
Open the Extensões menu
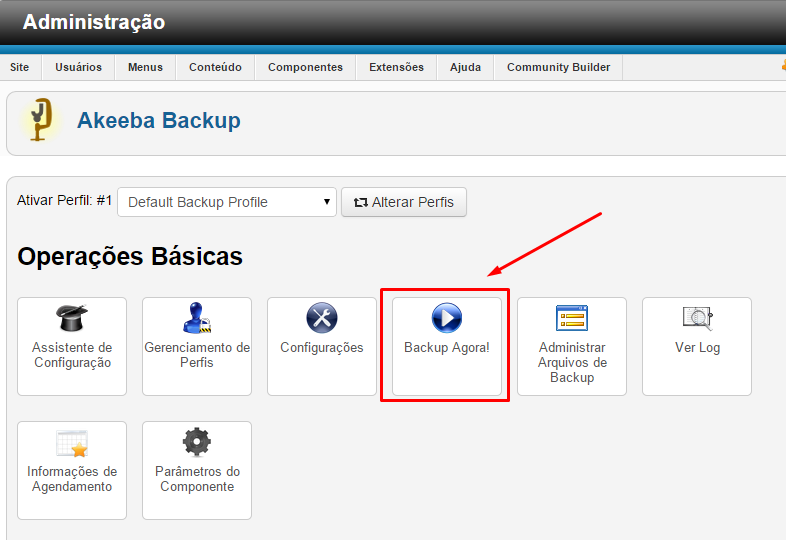(397, 67)
